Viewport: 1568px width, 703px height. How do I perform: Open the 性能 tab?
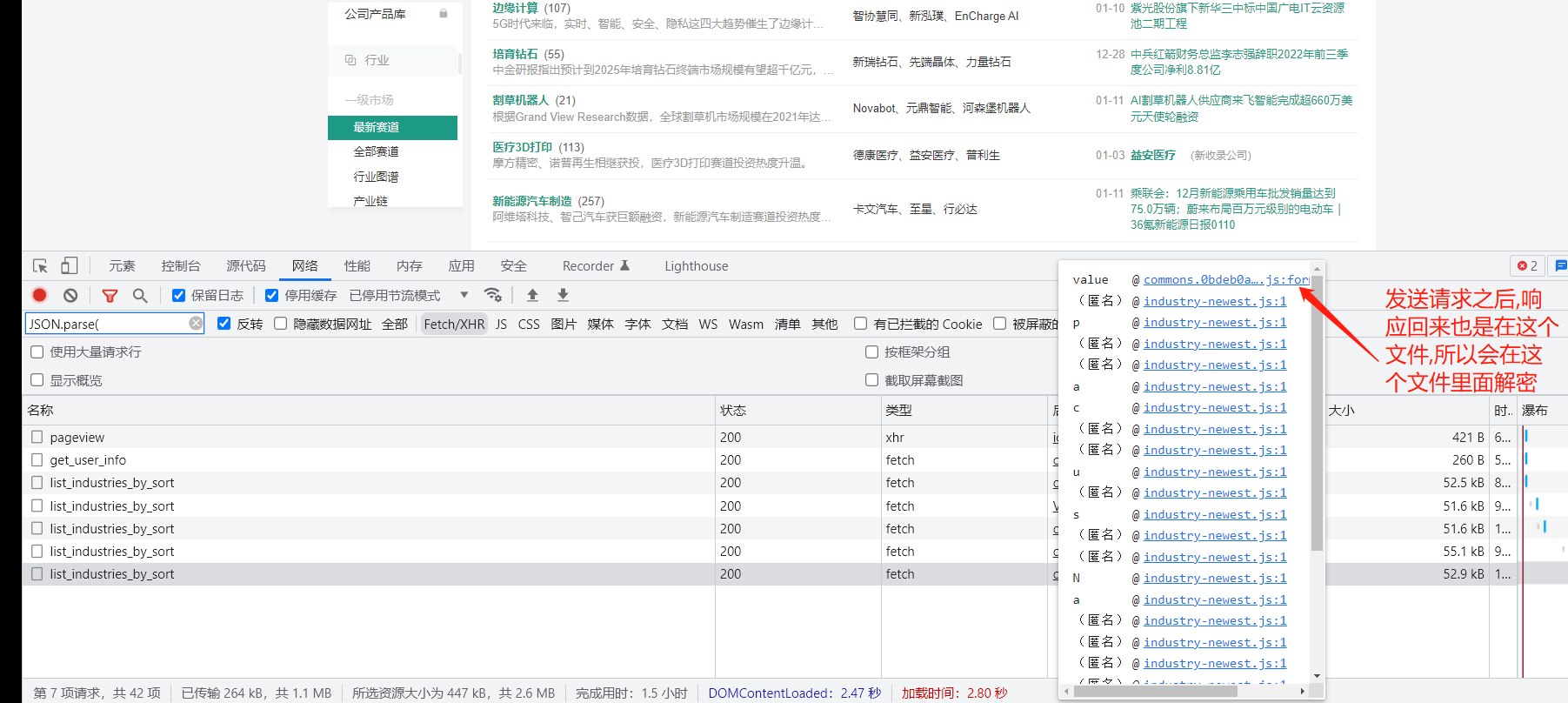pos(357,266)
